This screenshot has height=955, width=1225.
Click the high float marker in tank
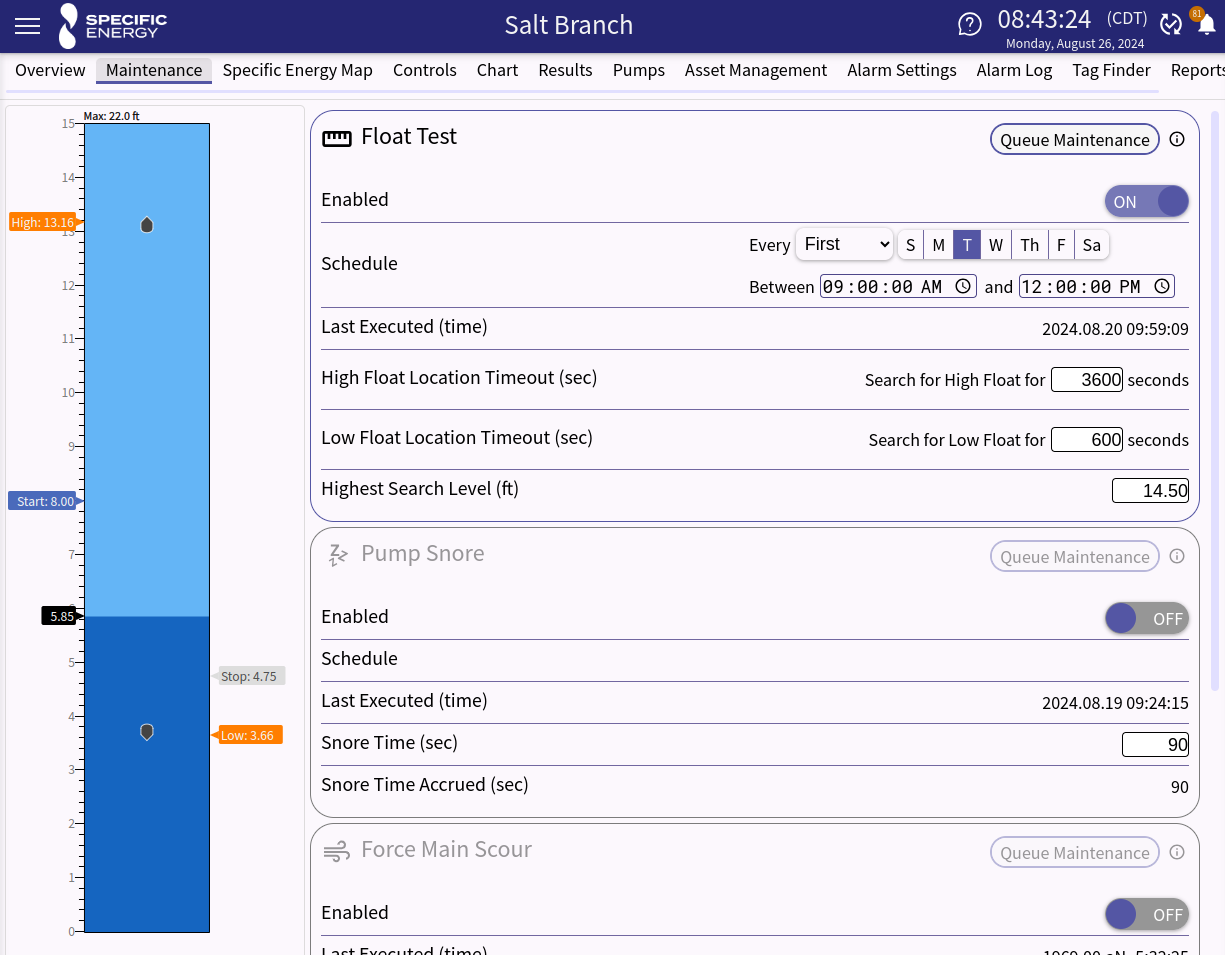pyautogui.click(x=147, y=225)
